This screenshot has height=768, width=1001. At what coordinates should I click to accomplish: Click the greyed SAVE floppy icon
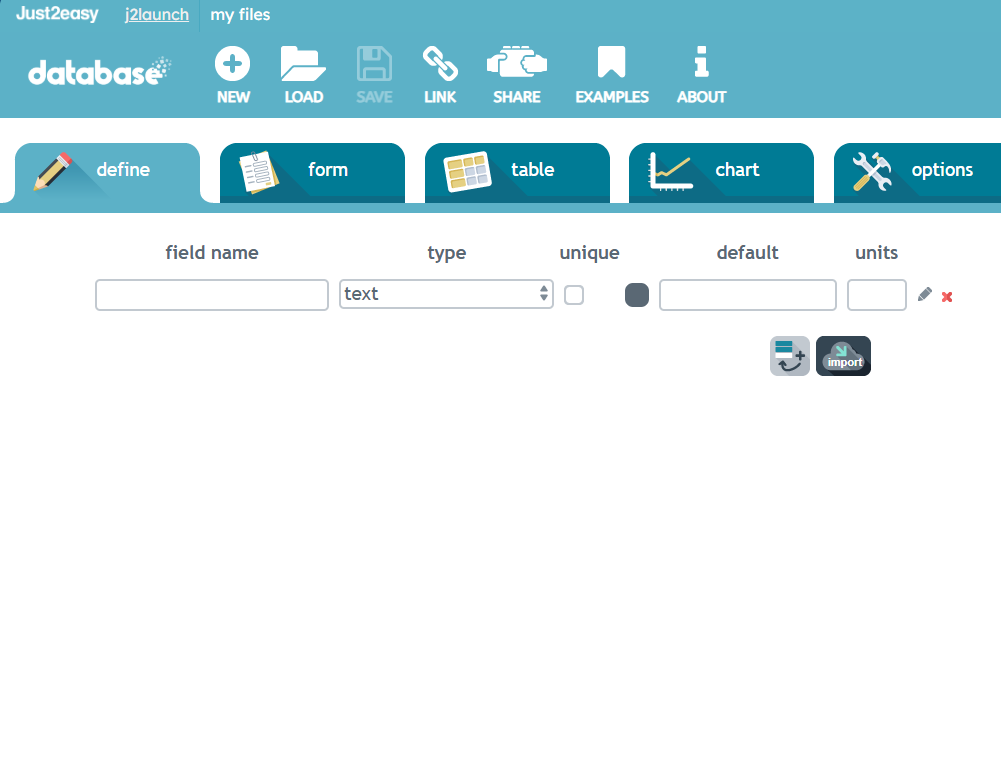click(374, 64)
